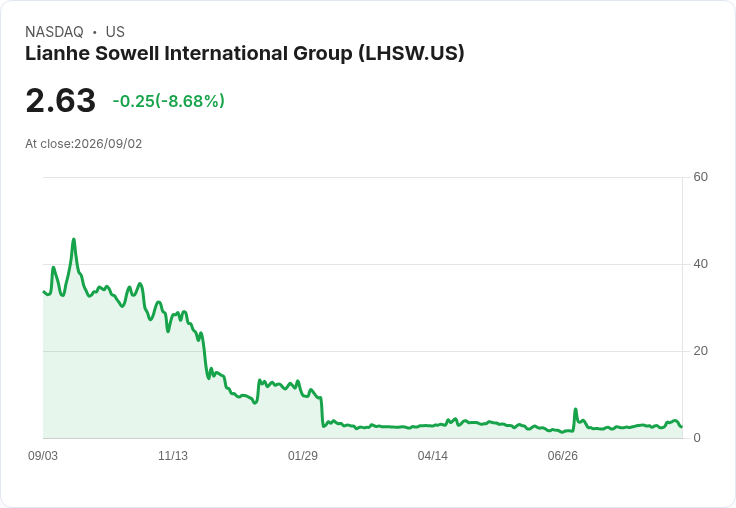The height and width of the screenshot is (508, 736).
Task: Click the 40 price axis label
Action: (700, 264)
